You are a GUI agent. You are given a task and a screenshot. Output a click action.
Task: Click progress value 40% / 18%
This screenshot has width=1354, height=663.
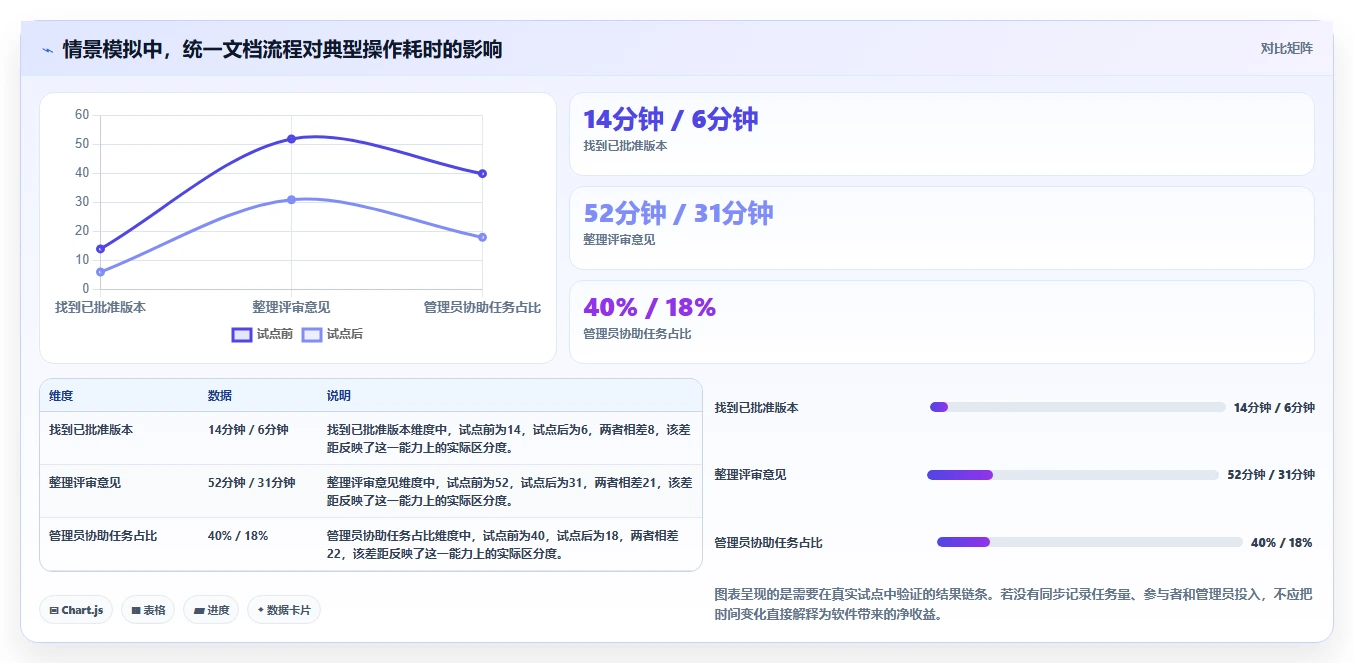(x=1282, y=543)
